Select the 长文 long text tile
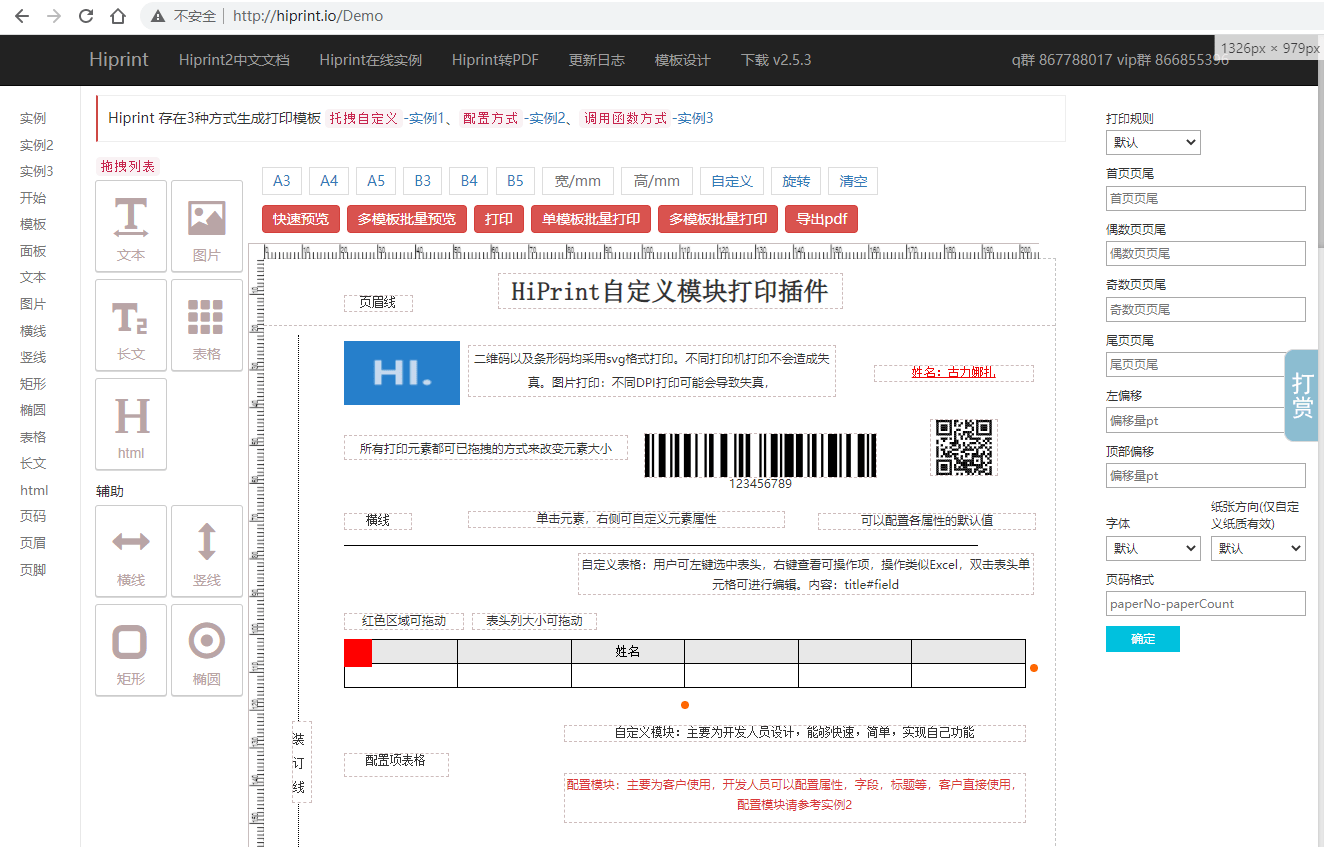This screenshot has height=847, width=1324. [x=131, y=325]
